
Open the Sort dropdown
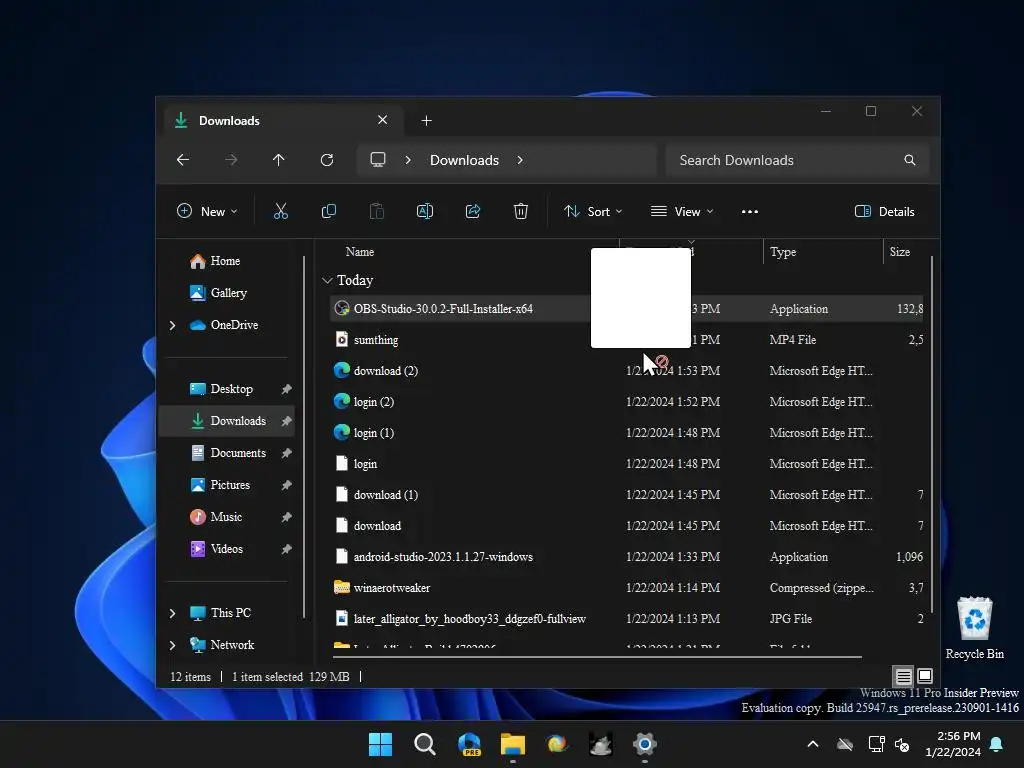coord(593,212)
